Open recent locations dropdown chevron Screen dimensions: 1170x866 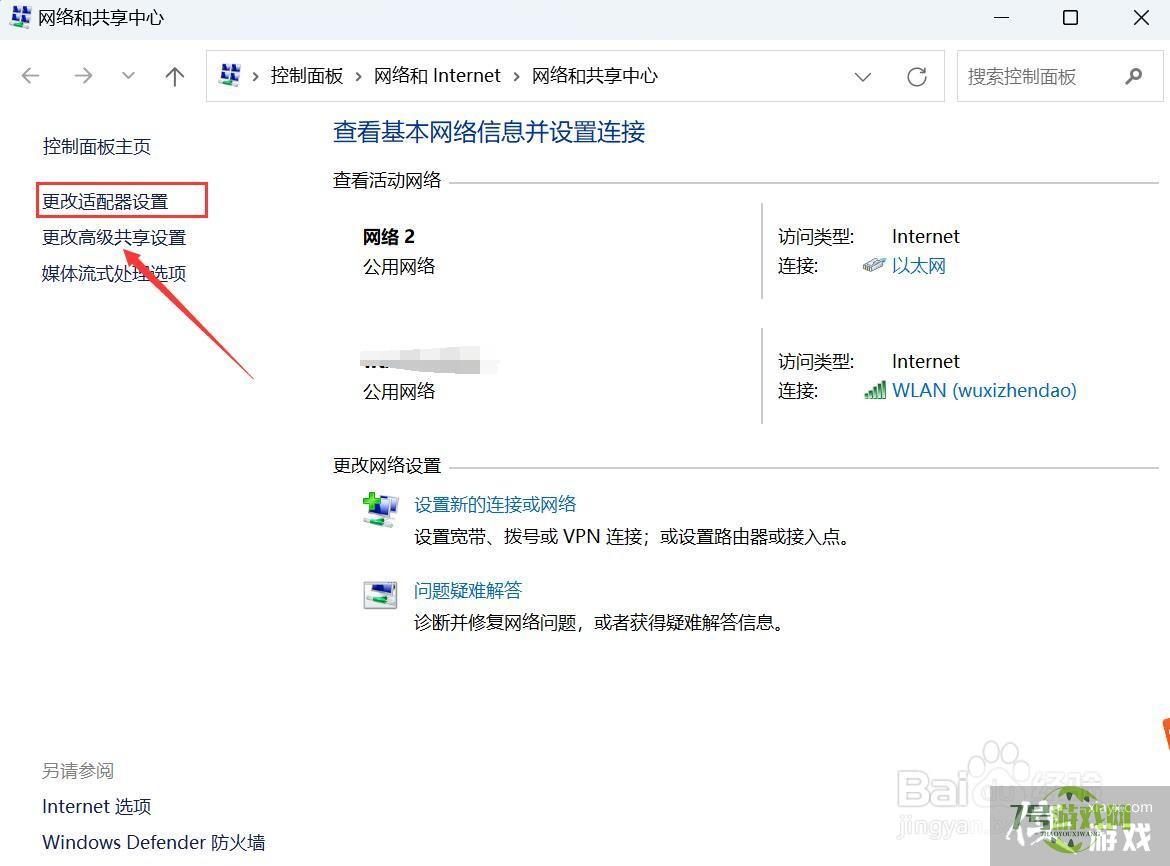click(128, 75)
